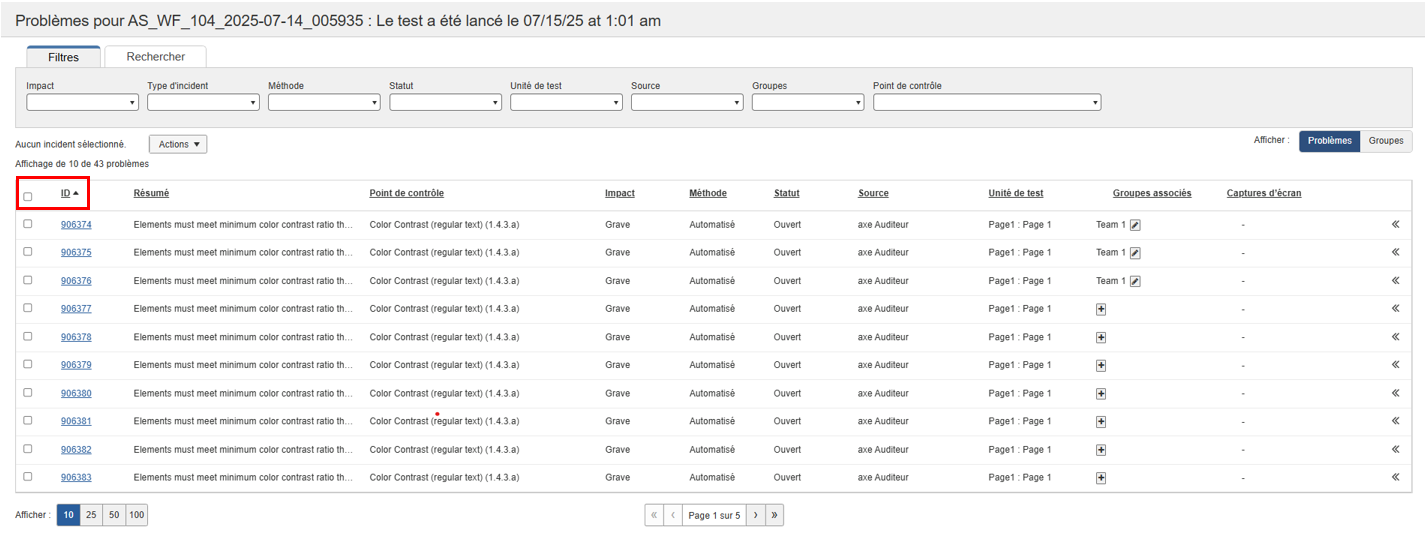Go to next page of results
Image resolution: width=1425 pixels, height=536 pixels.
(755, 516)
